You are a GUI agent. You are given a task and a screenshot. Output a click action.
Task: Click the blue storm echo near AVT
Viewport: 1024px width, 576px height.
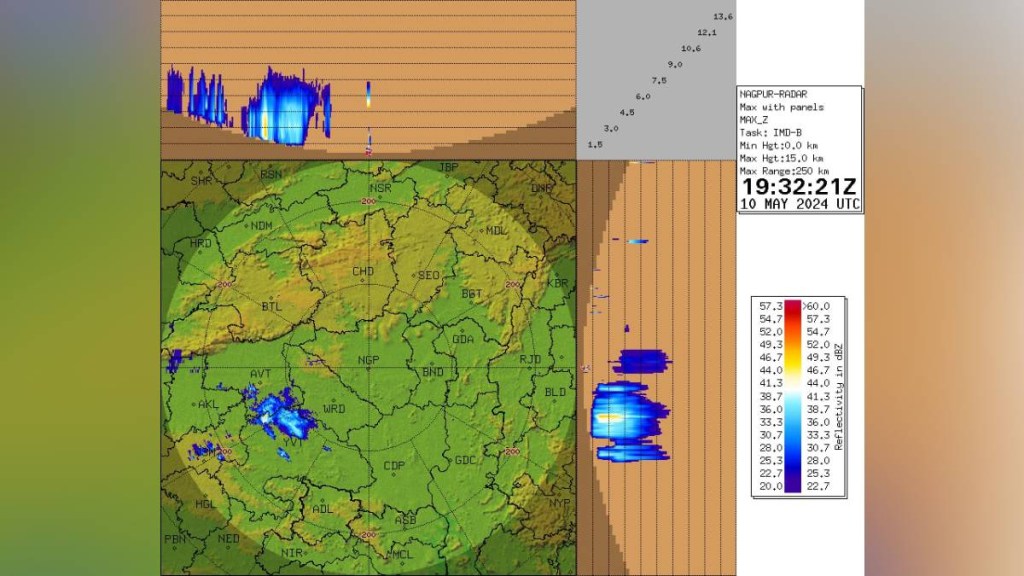coord(280,413)
